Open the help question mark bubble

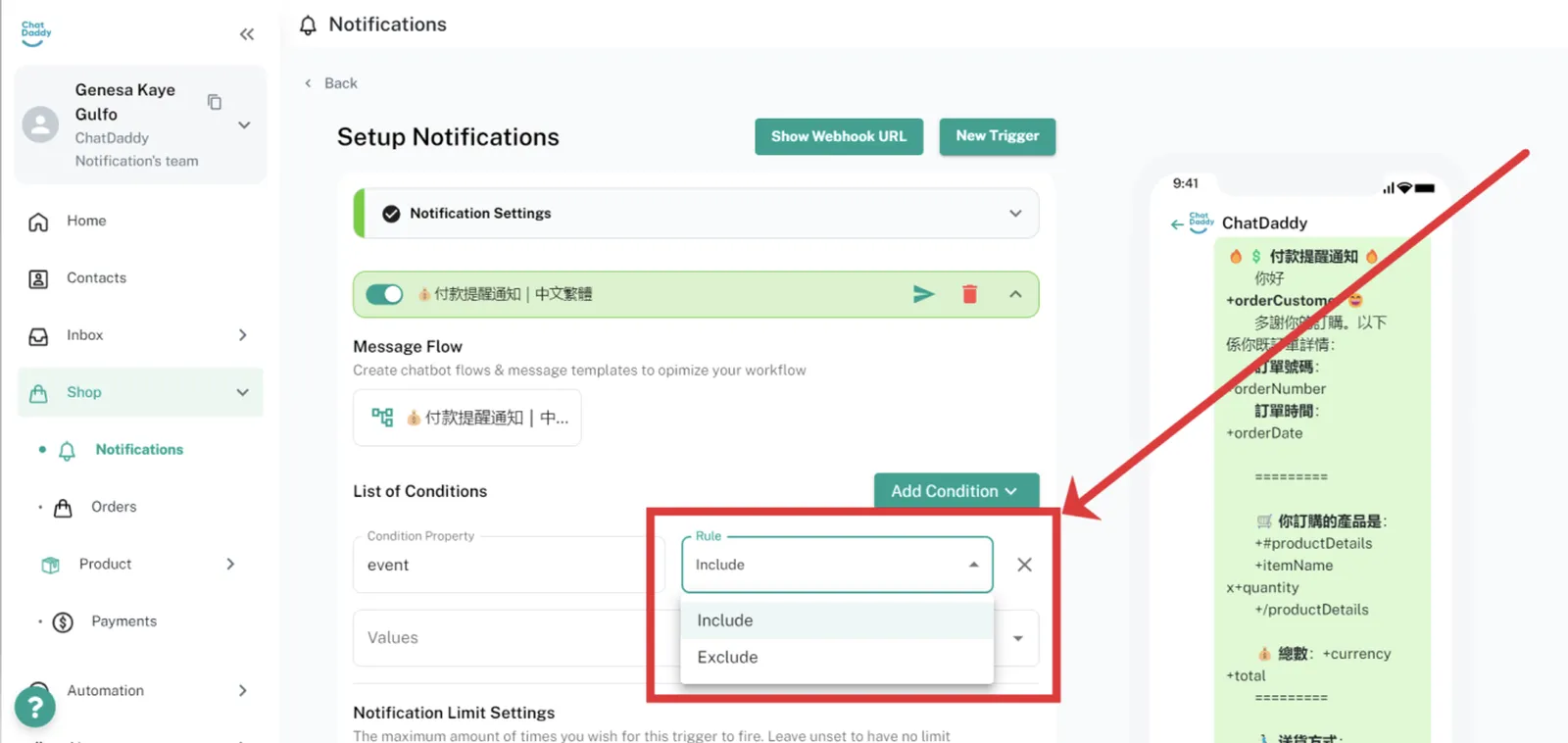35,707
